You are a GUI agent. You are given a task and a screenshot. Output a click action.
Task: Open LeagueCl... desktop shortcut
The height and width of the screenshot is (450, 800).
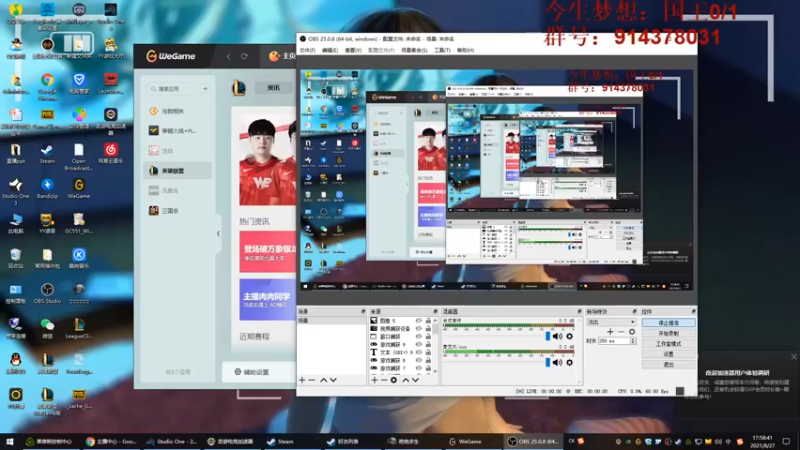(x=79, y=329)
